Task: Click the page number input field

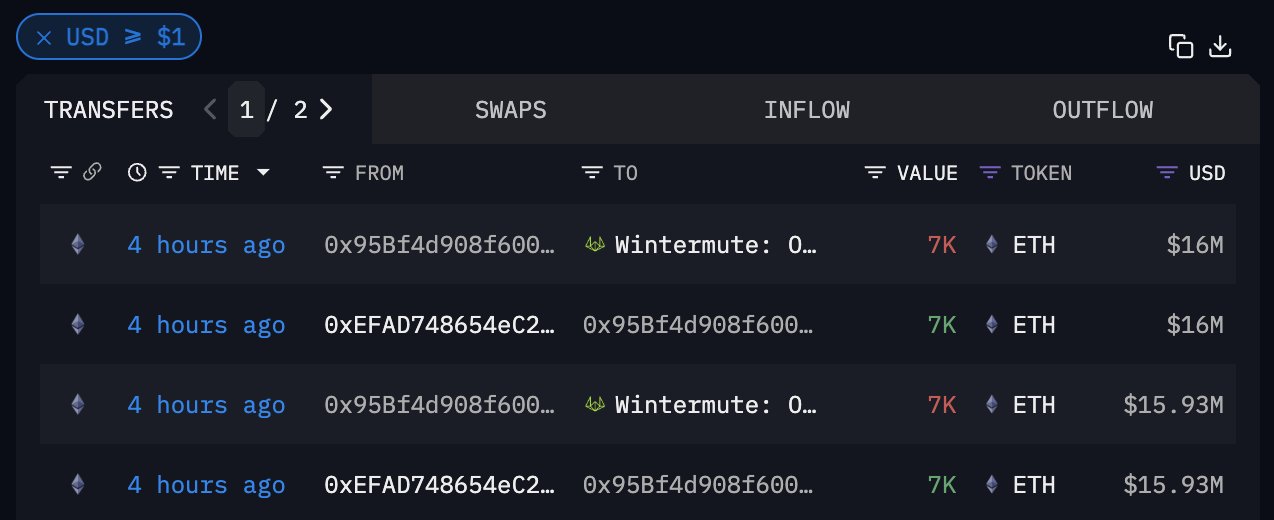Action: pyautogui.click(x=246, y=110)
